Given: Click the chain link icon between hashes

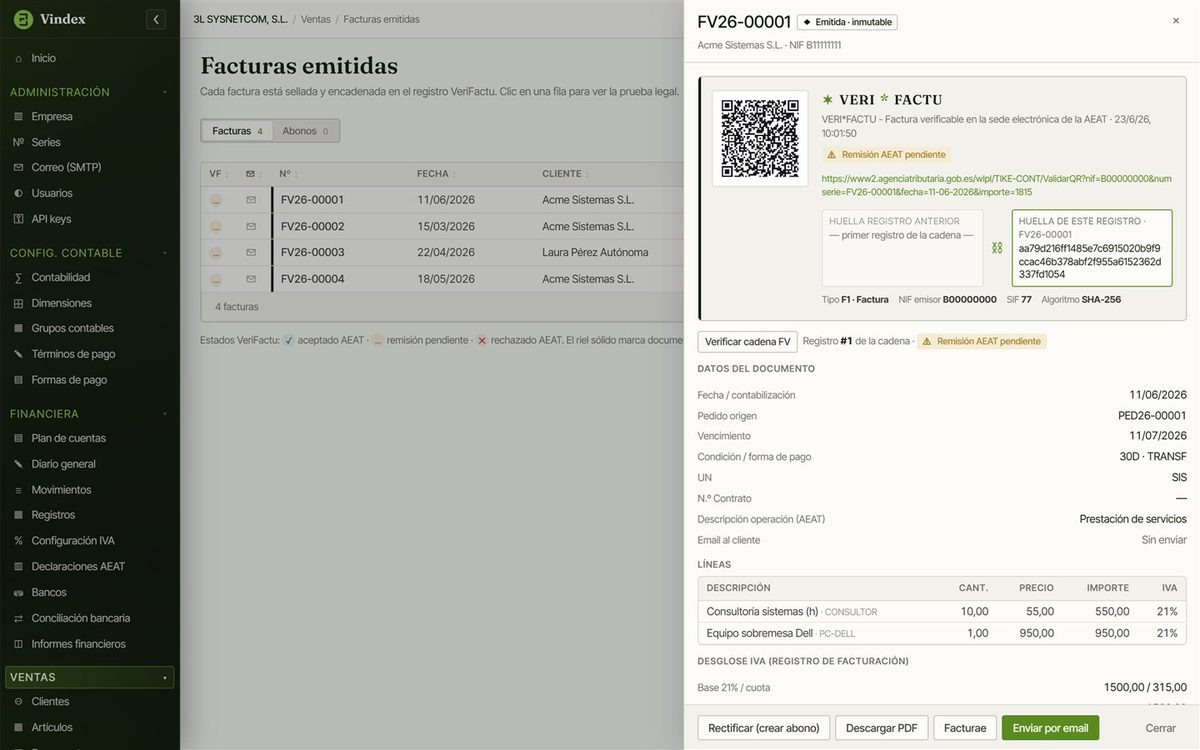Looking at the screenshot, I should click(x=997, y=248).
